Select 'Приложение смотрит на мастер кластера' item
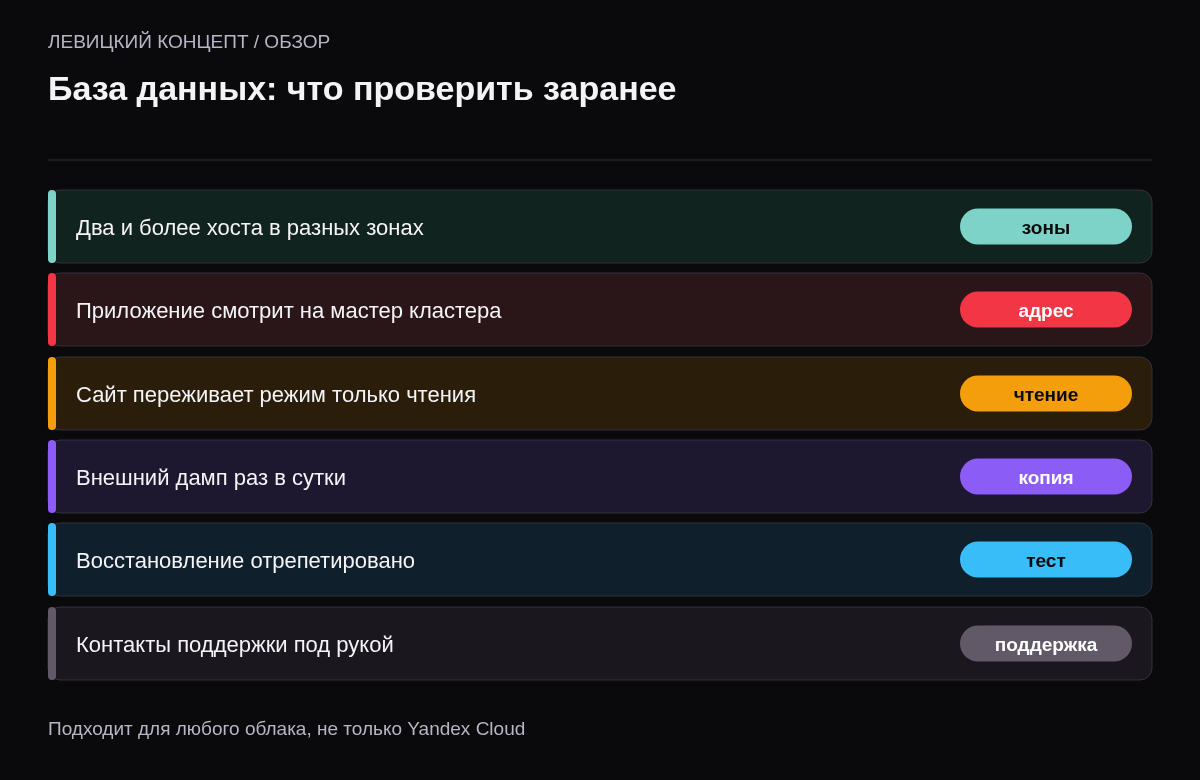1200x780 pixels. click(600, 310)
